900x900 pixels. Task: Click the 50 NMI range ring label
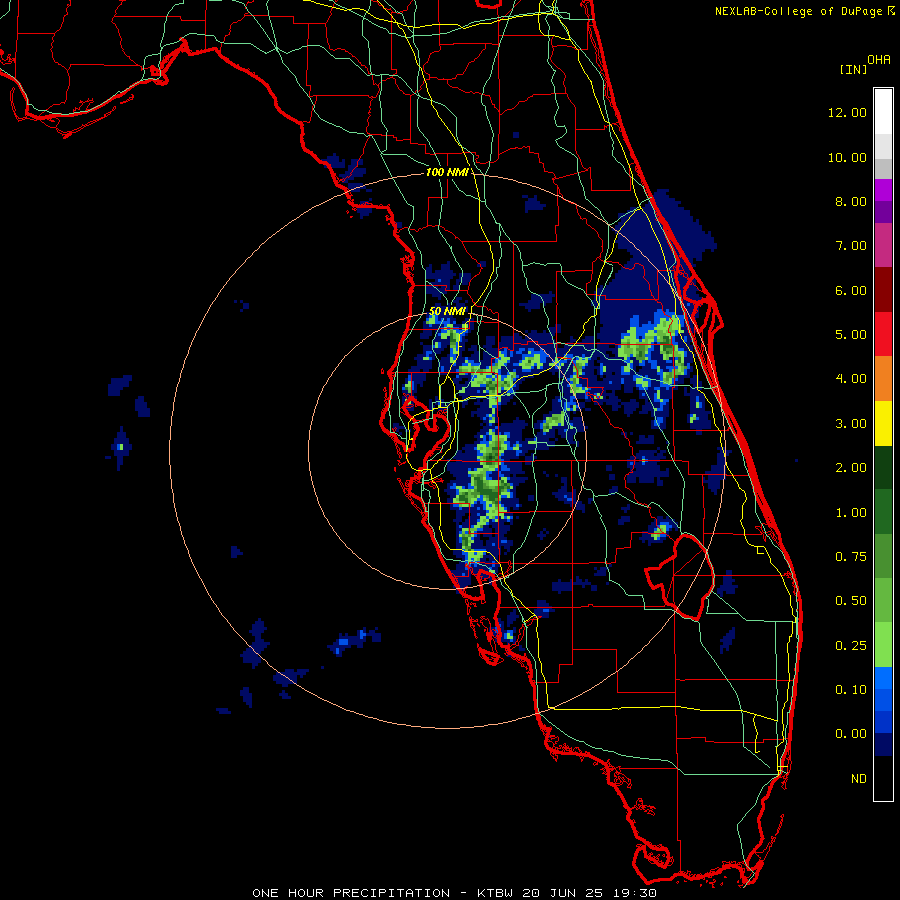(447, 311)
